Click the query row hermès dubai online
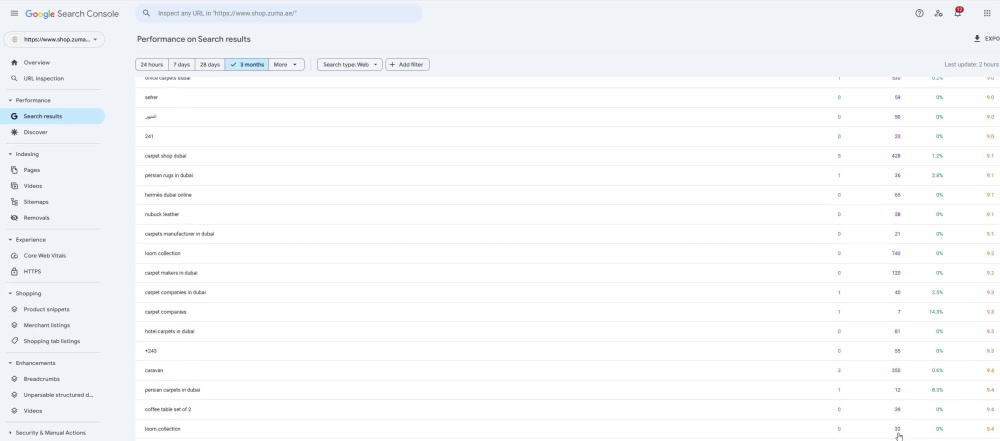1000x441 pixels. [568, 195]
